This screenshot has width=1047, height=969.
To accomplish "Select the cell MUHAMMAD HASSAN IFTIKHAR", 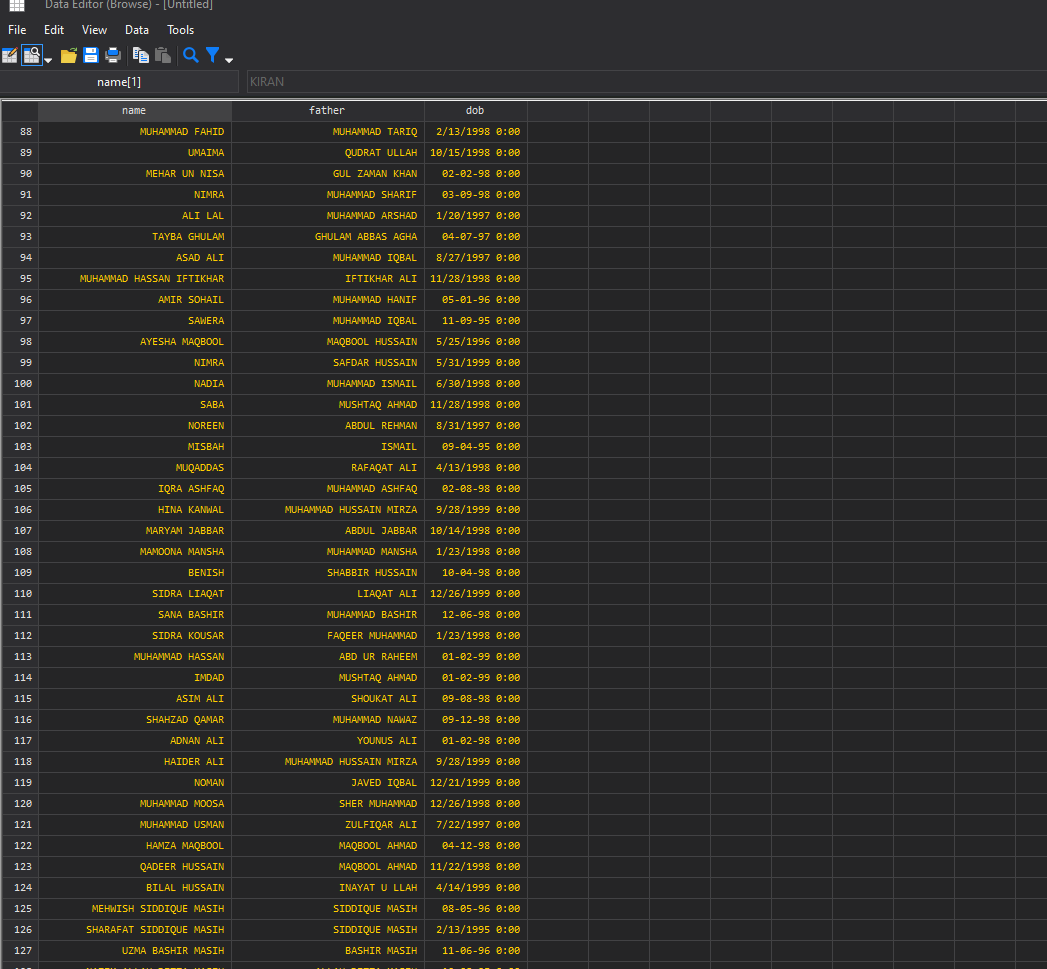I will [x=135, y=278].
